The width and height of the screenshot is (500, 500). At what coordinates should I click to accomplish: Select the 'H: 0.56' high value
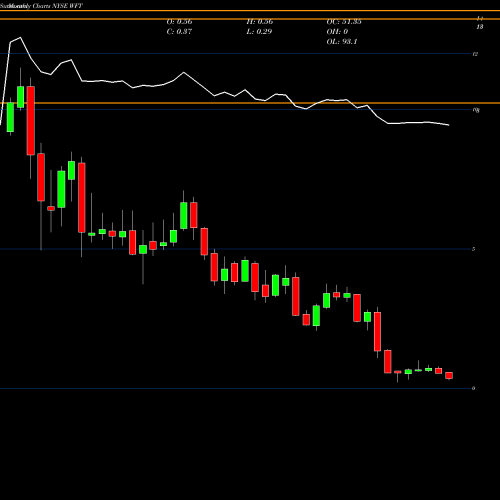(260, 22)
